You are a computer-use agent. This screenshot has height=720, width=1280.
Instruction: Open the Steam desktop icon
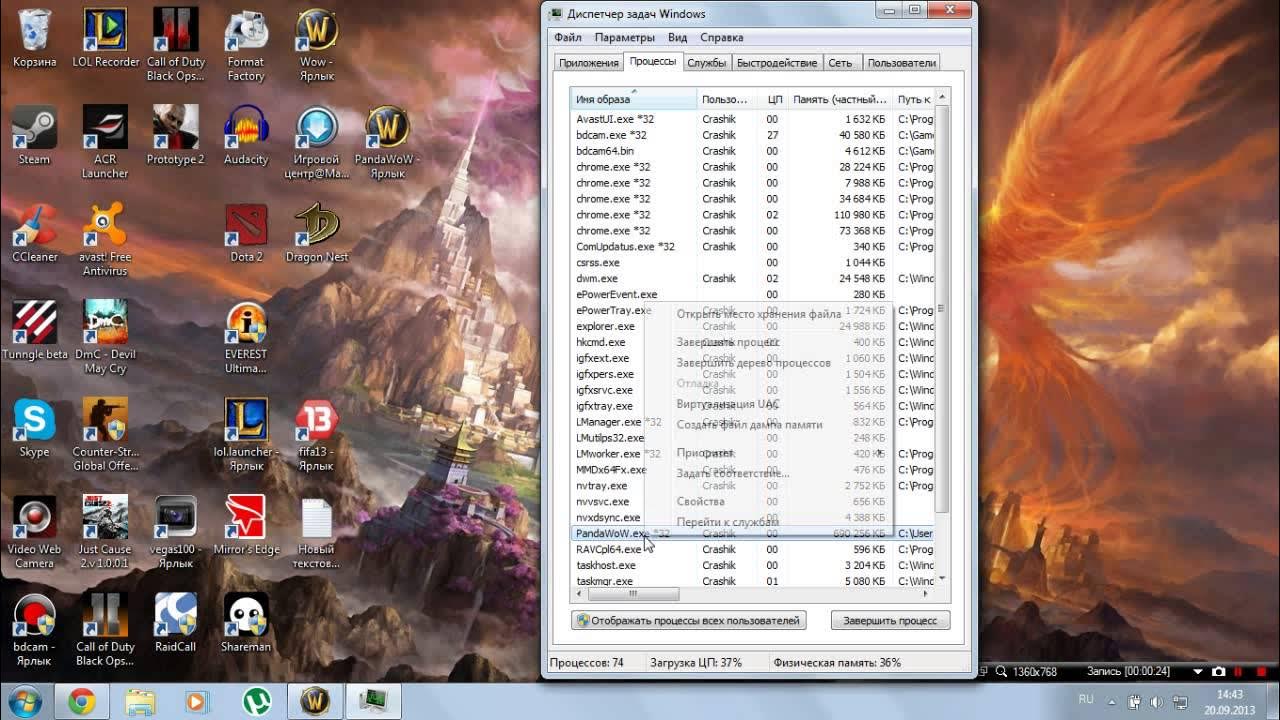tap(34, 137)
